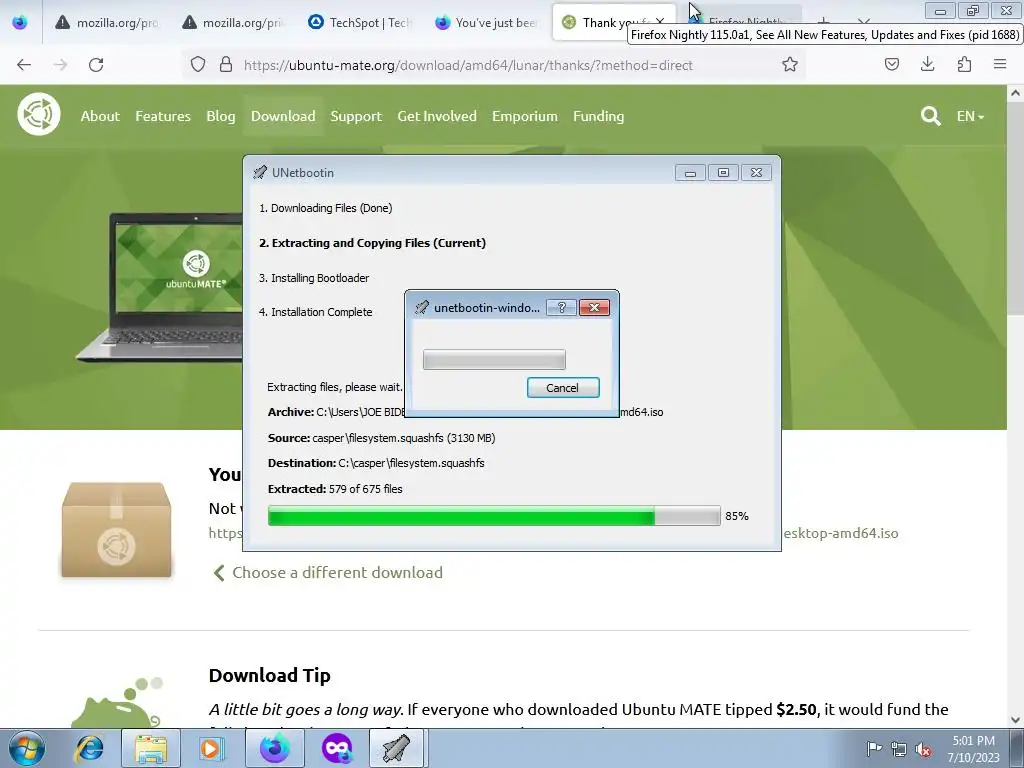Click the page scrollbar up arrow
The height and width of the screenshot is (768, 1024).
1016,93
